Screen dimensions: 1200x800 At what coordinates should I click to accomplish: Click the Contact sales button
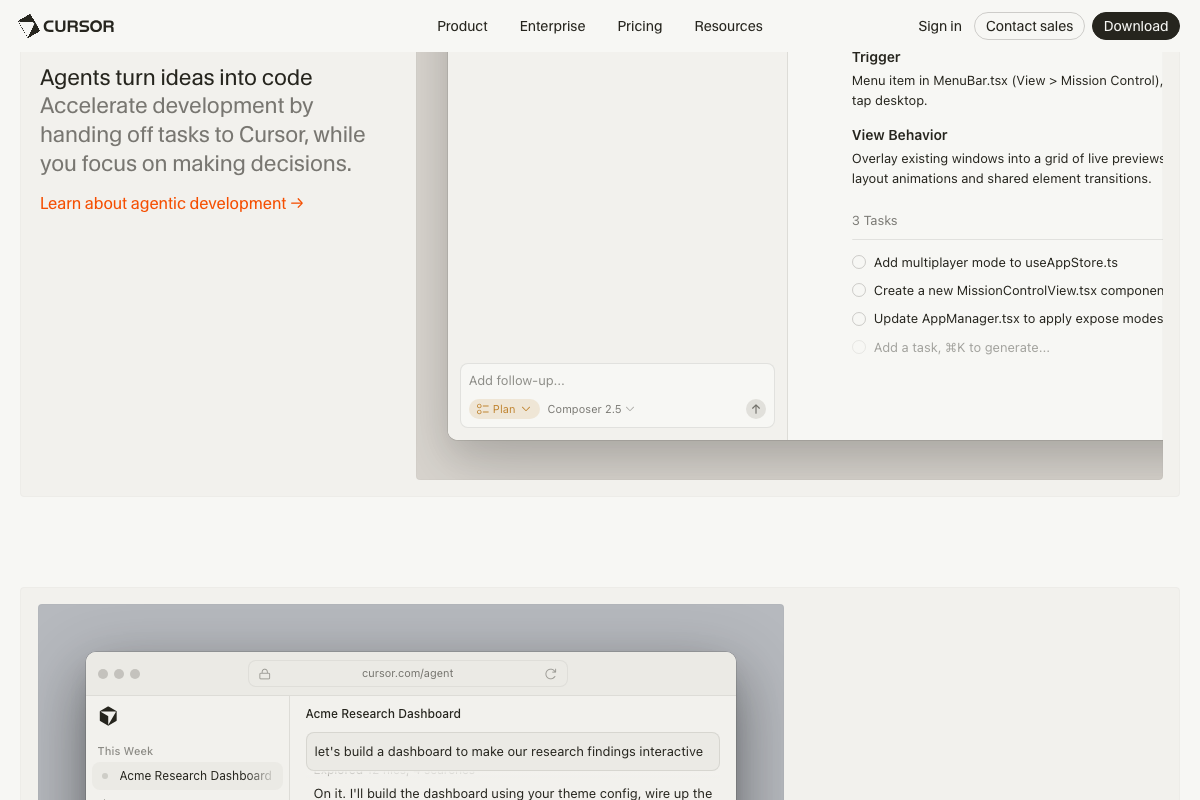pos(1029,26)
